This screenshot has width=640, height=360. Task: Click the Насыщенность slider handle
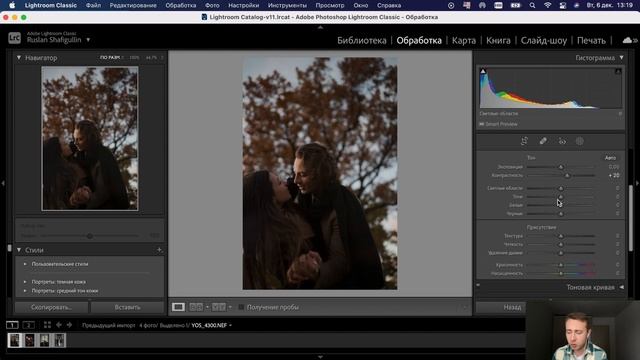[561, 273]
